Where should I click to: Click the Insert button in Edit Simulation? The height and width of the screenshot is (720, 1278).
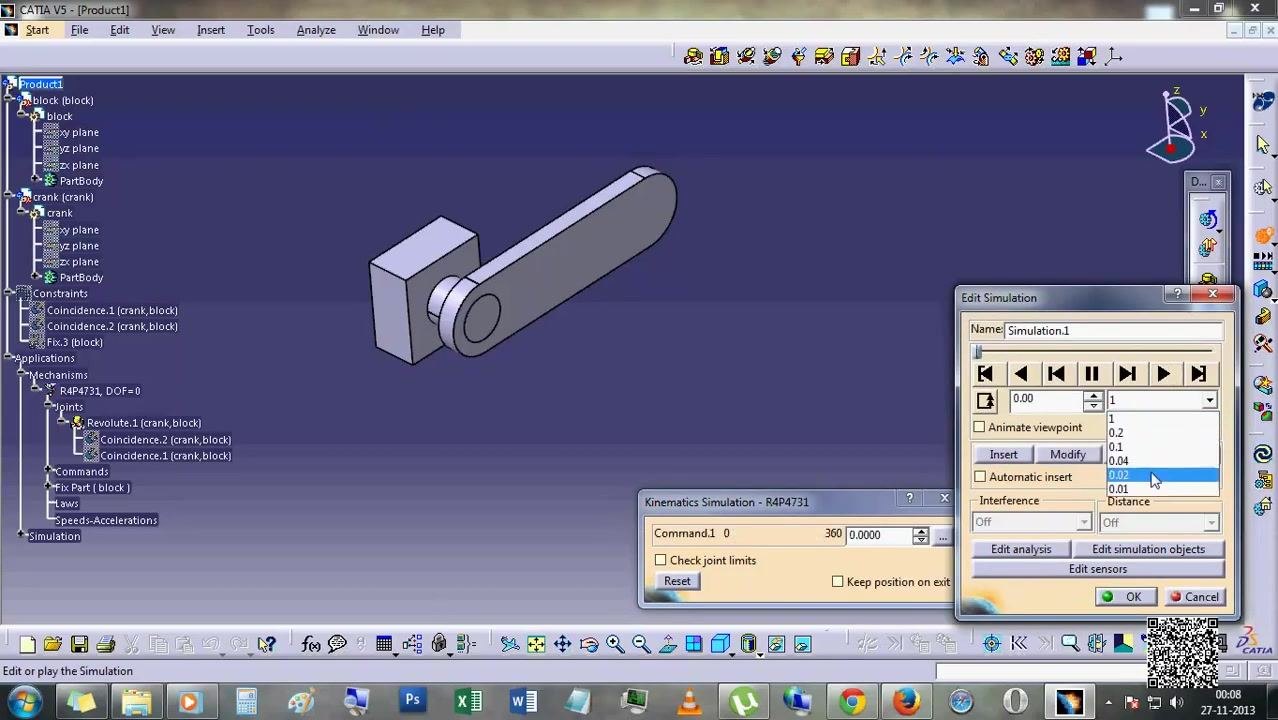[1003, 455]
